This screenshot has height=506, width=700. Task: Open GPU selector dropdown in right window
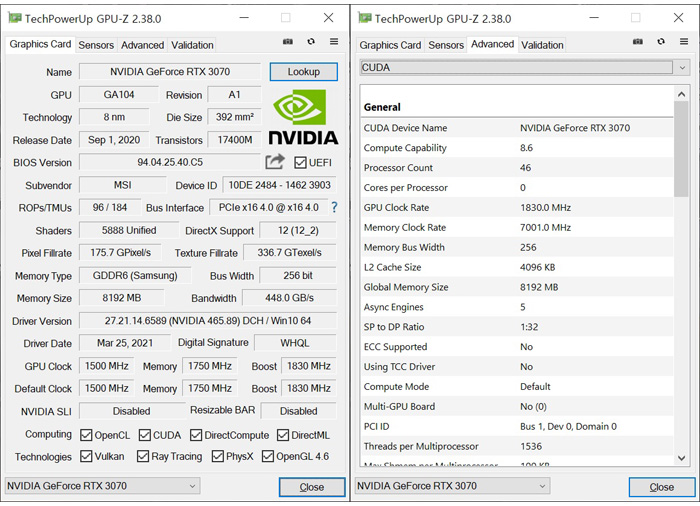(452, 486)
